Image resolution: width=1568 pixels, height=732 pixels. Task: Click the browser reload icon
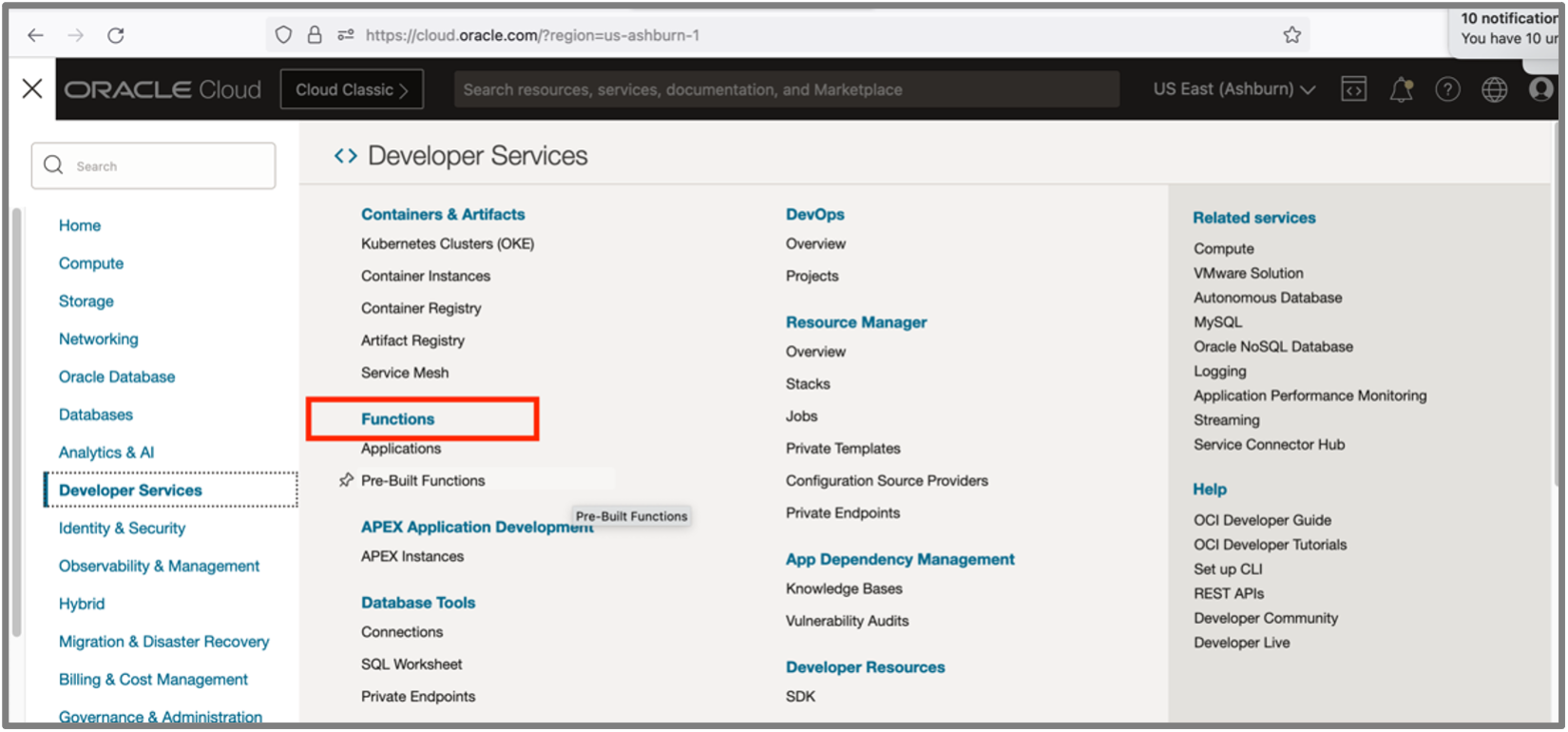click(116, 35)
